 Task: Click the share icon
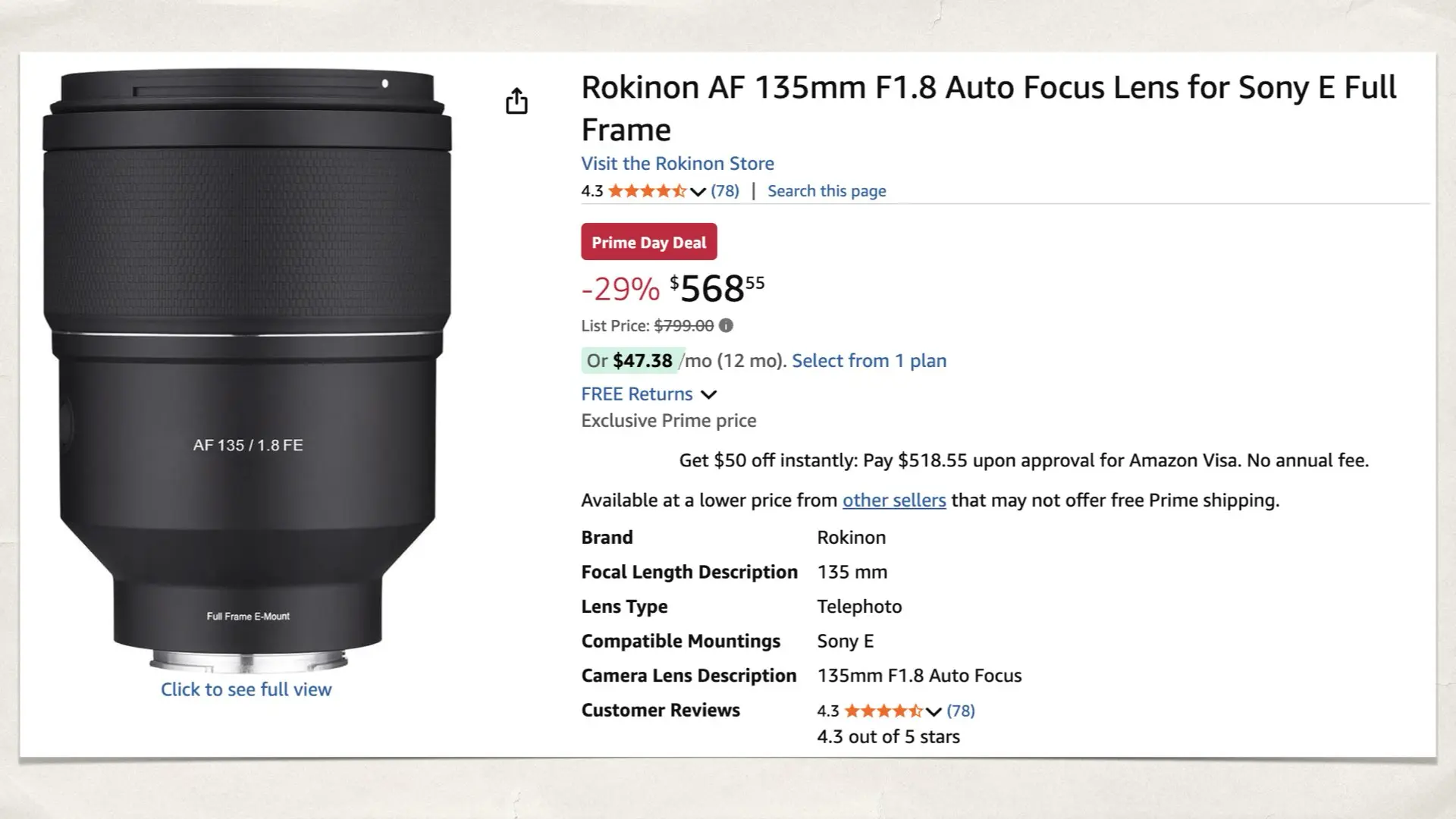(516, 99)
